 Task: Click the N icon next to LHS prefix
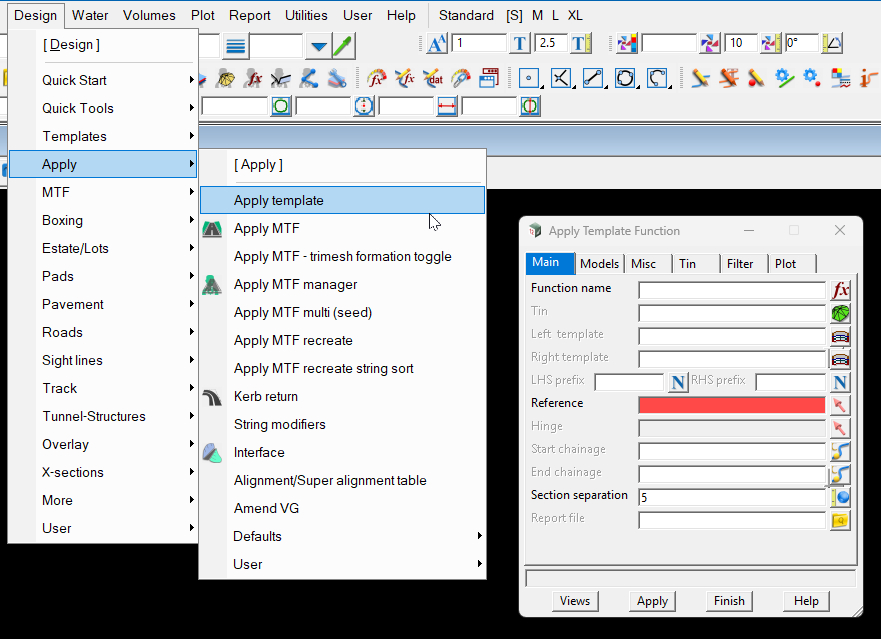[x=678, y=382]
